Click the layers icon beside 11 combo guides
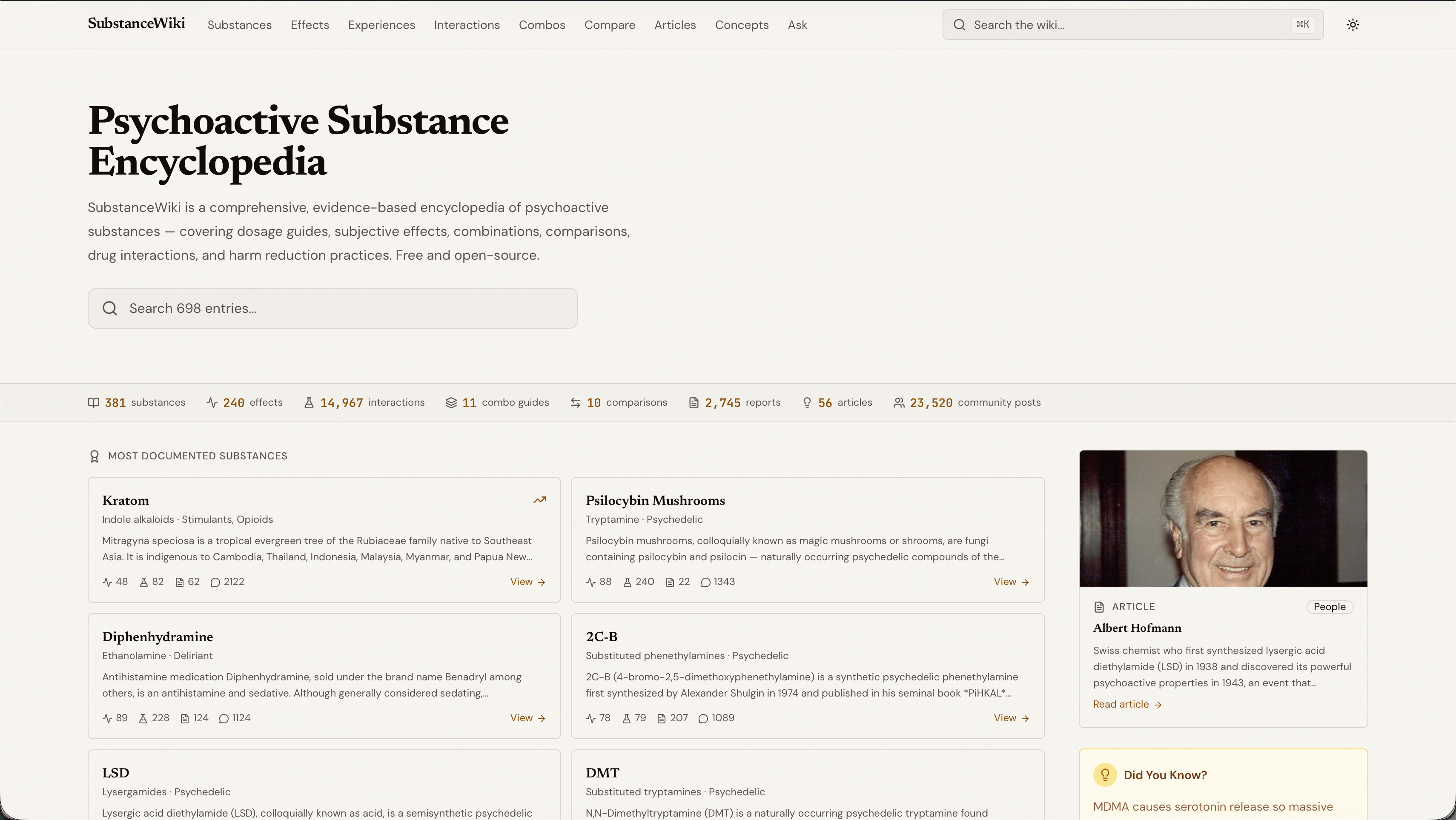1456x820 pixels. (451, 402)
